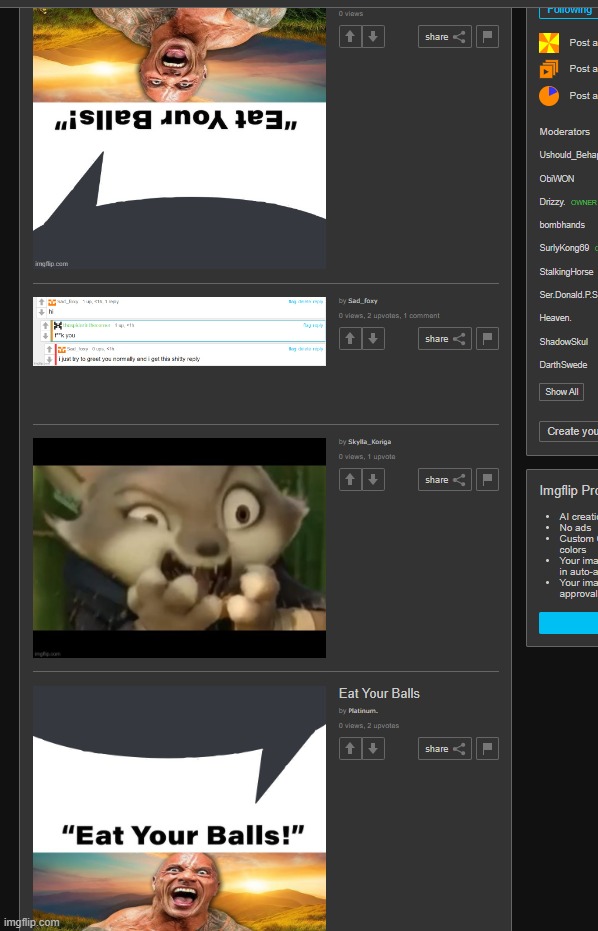Open moderator StalkingHorse profile
This screenshot has height=931, width=598.
coord(566,272)
